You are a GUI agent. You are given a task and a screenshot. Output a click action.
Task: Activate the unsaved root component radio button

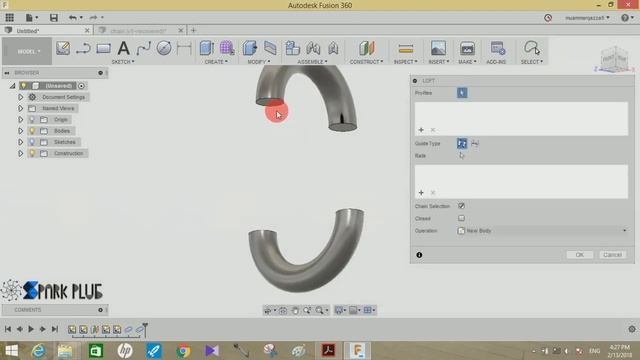point(81,86)
